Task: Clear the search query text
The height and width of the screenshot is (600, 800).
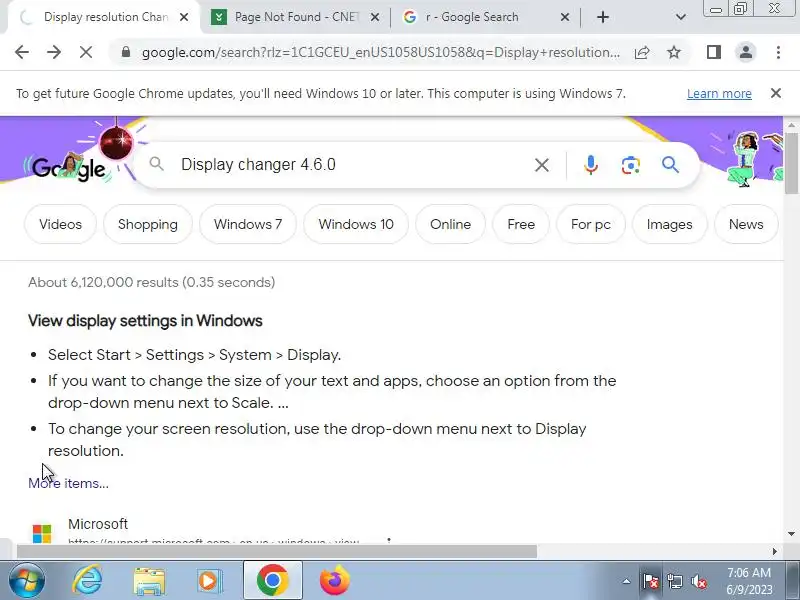Action: click(542, 165)
